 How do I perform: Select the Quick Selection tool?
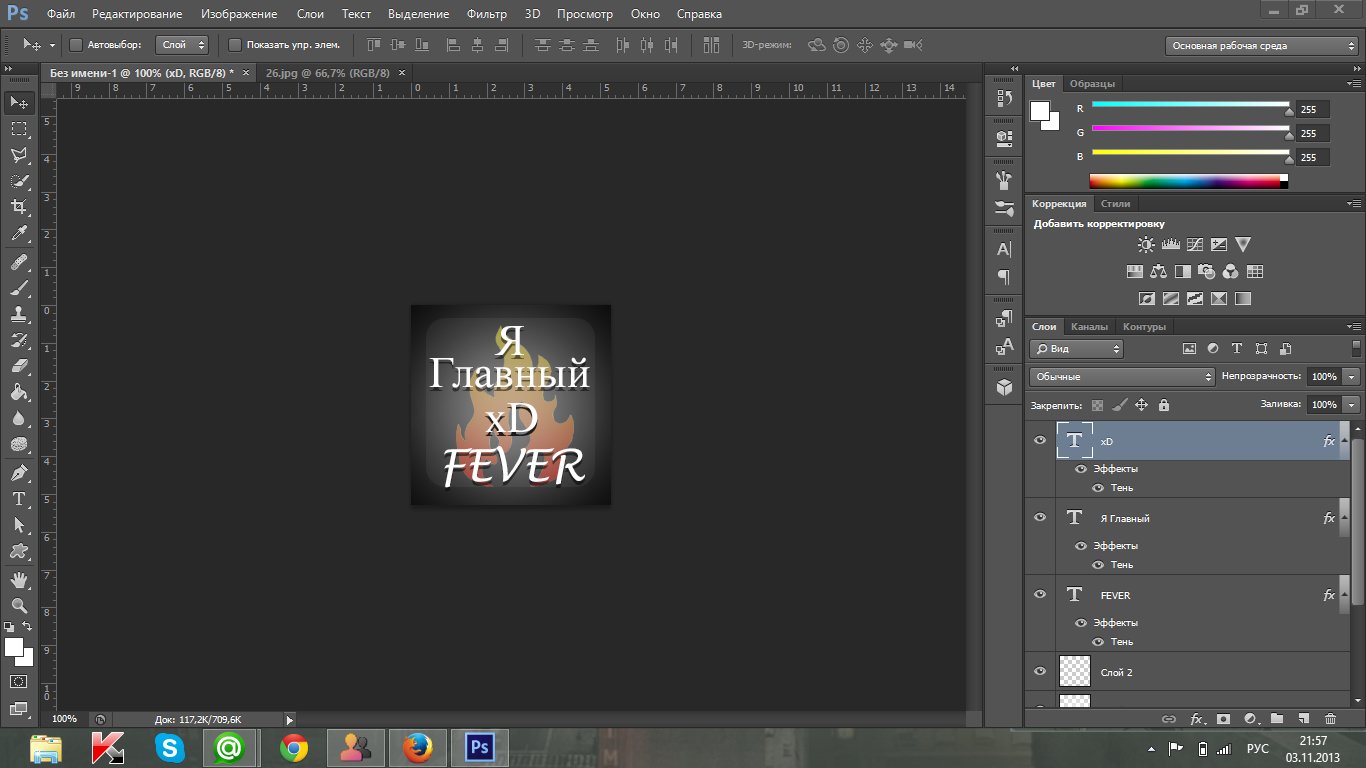pos(19,181)
